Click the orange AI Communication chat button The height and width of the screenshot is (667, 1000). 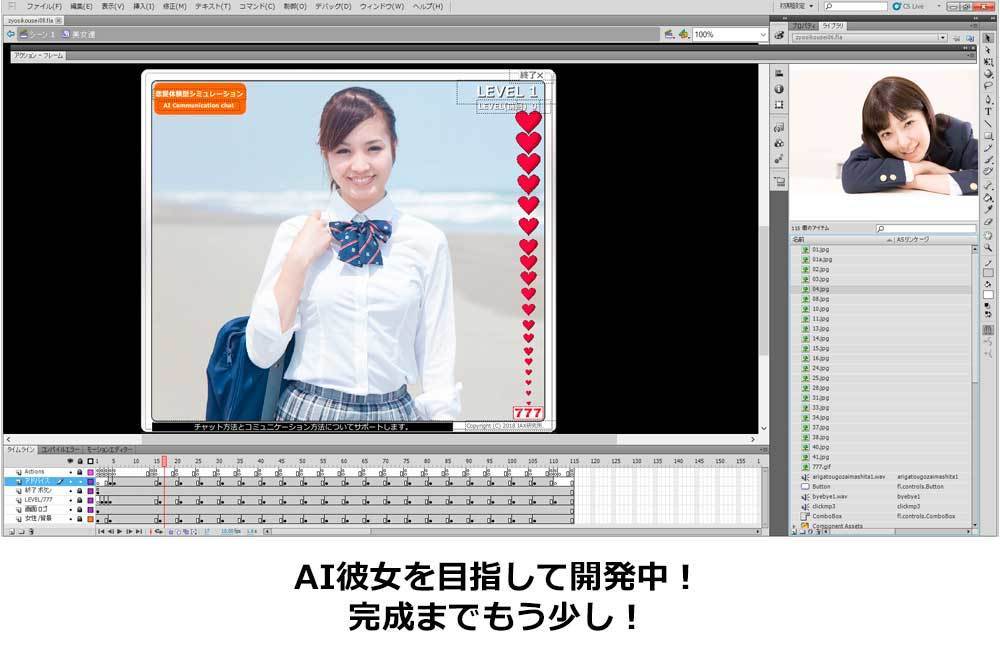[198, 105]
